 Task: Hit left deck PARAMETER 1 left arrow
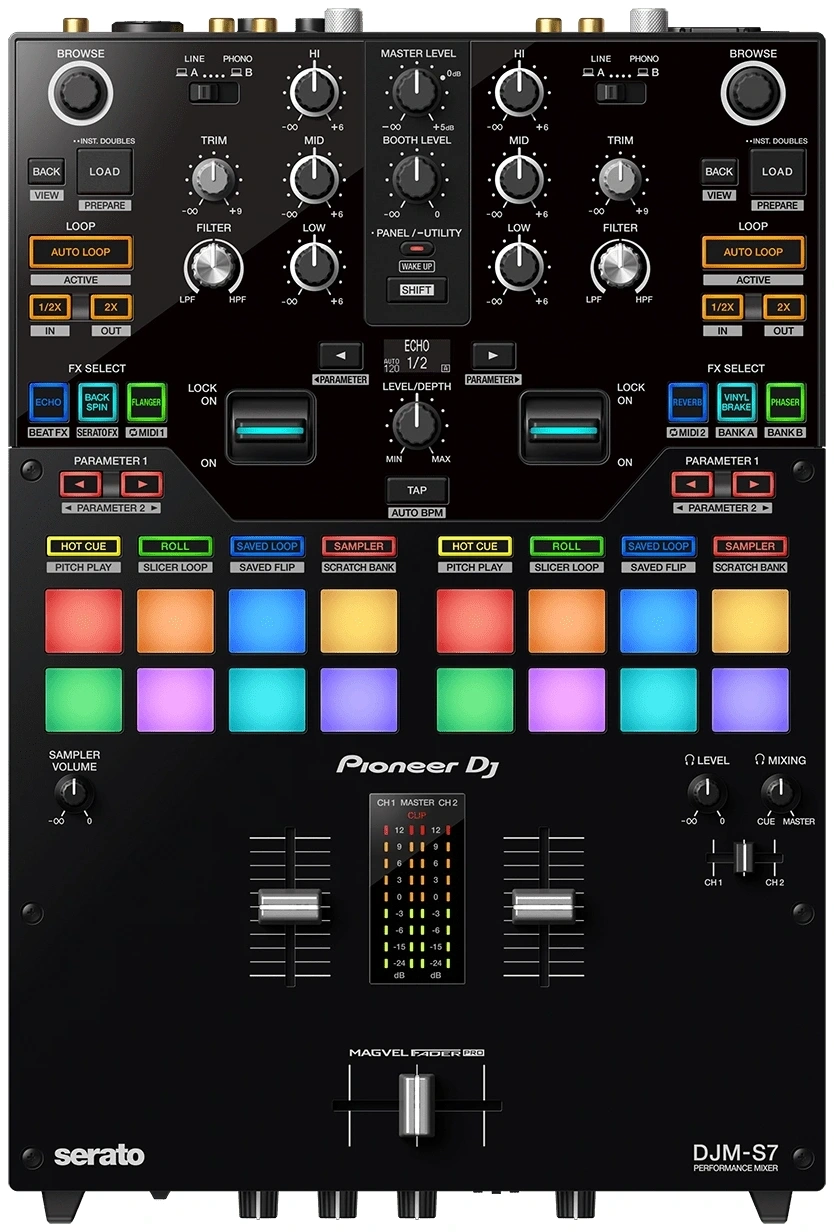click(x=82, y=485)
